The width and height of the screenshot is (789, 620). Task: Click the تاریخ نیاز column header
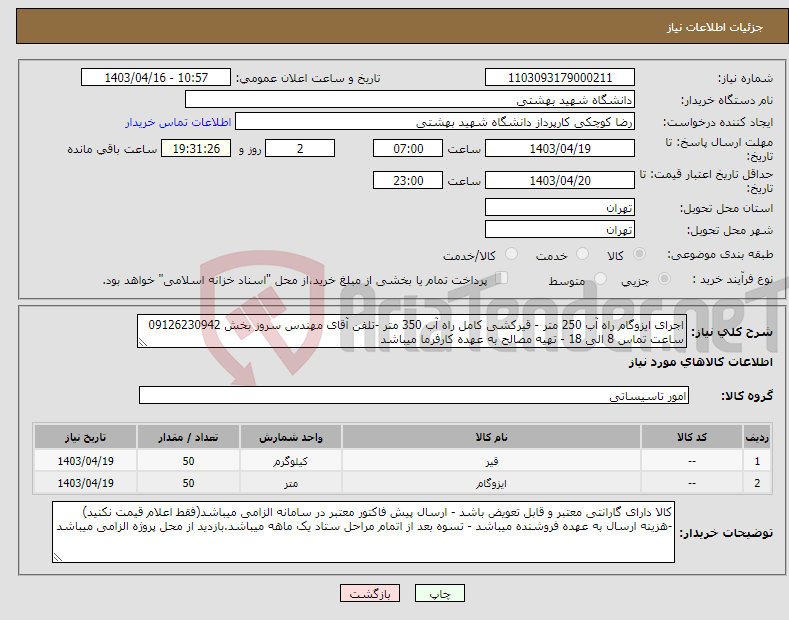click(x=85, y=437)
